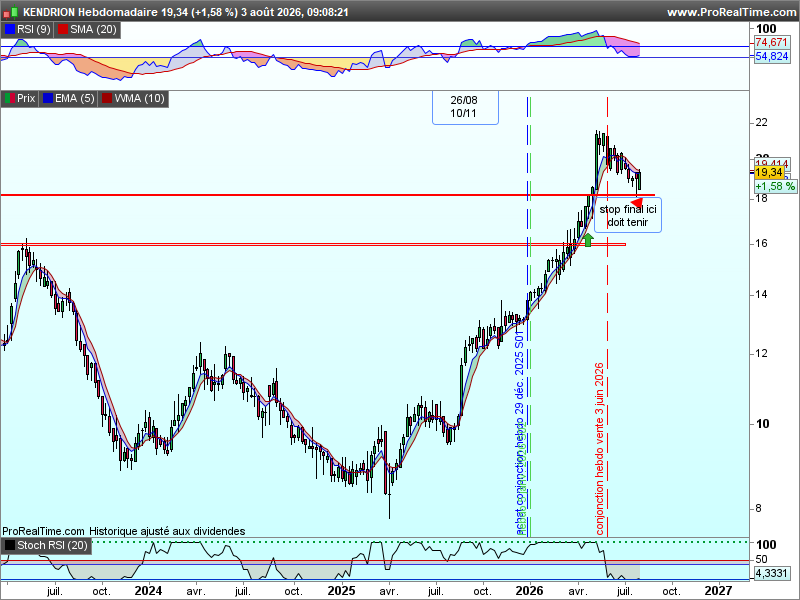Click the Prix candlestick legend icon
The image size is (800, 600).
click(x=10, y=98)
